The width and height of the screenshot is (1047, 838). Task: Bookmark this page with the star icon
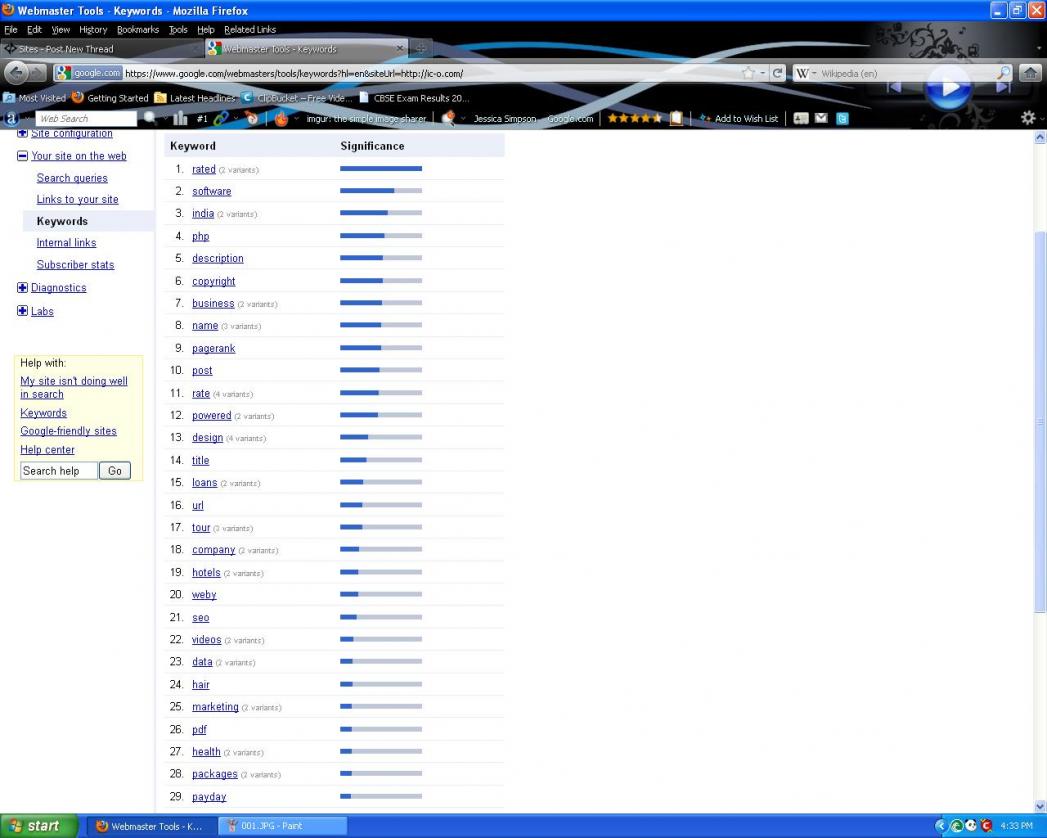[748, 73]
